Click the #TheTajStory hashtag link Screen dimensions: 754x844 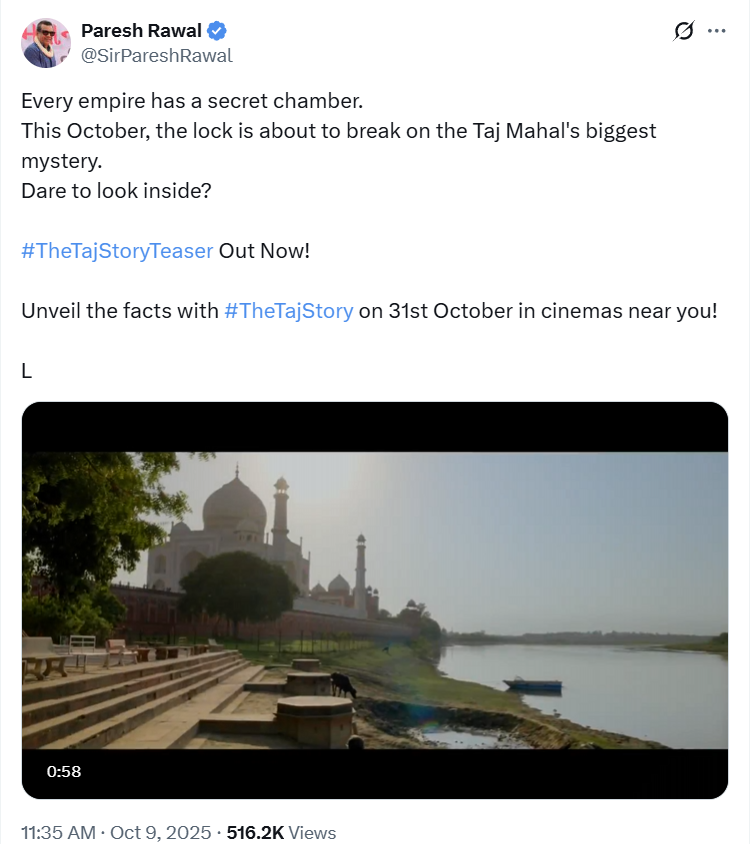[288, 310]
